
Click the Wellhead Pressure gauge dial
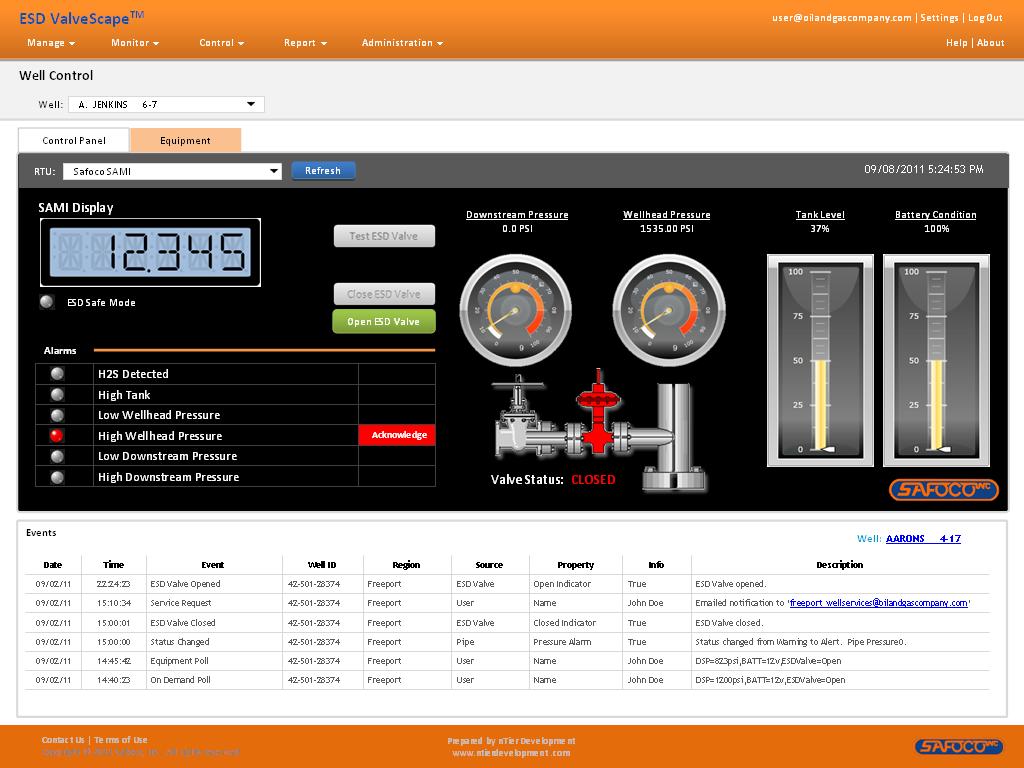point(668,310)
